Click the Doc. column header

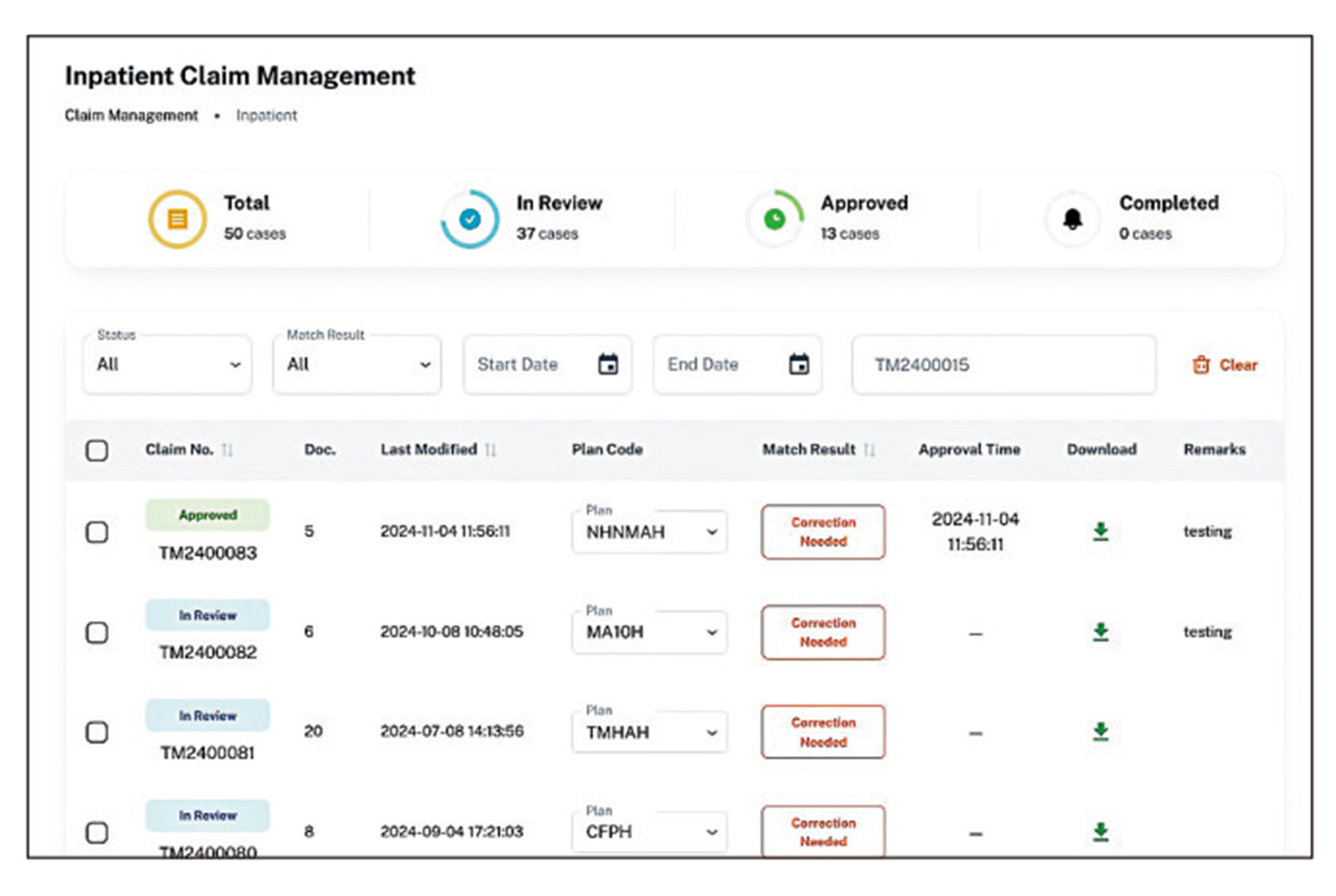(x=320, y=450)
